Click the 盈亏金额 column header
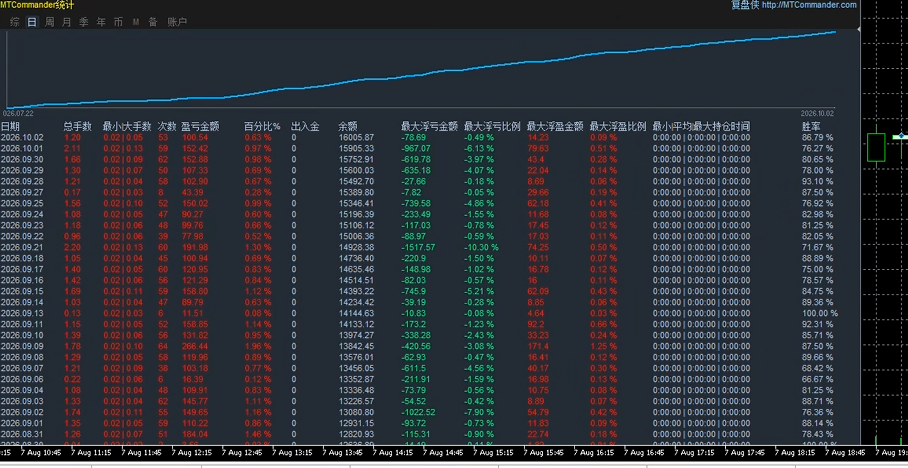908x468 pixels. pos(200,126)
